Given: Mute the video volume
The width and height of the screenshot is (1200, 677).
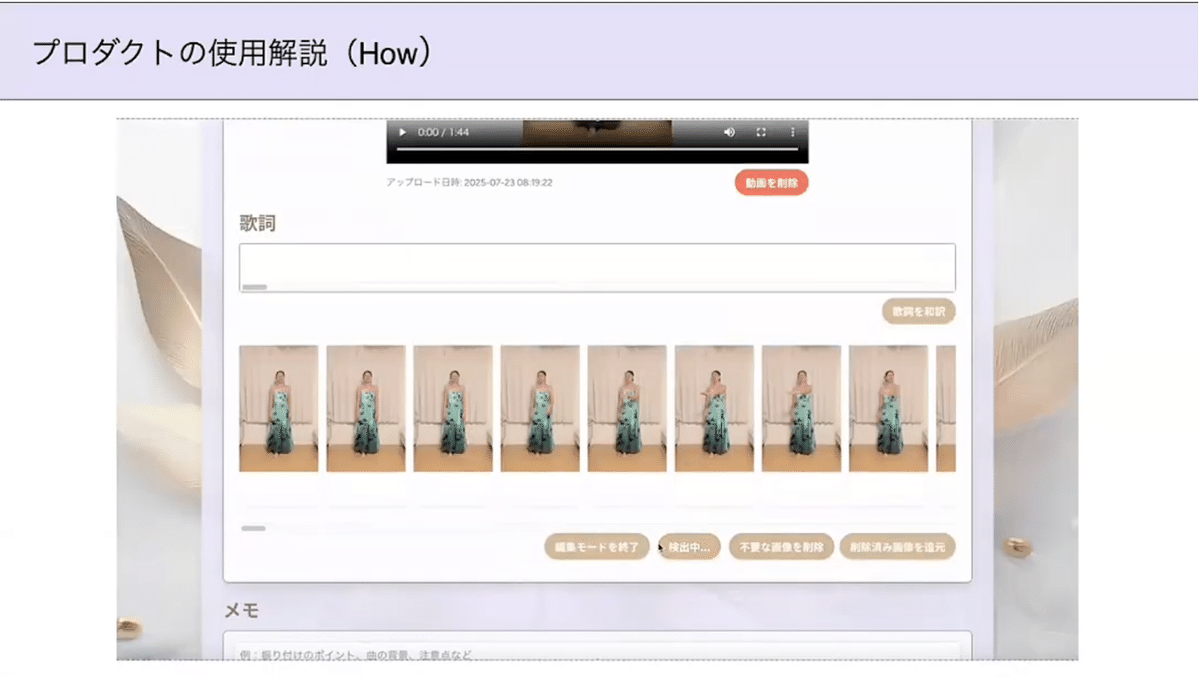Looking at the screenshot, I should 729,132.
